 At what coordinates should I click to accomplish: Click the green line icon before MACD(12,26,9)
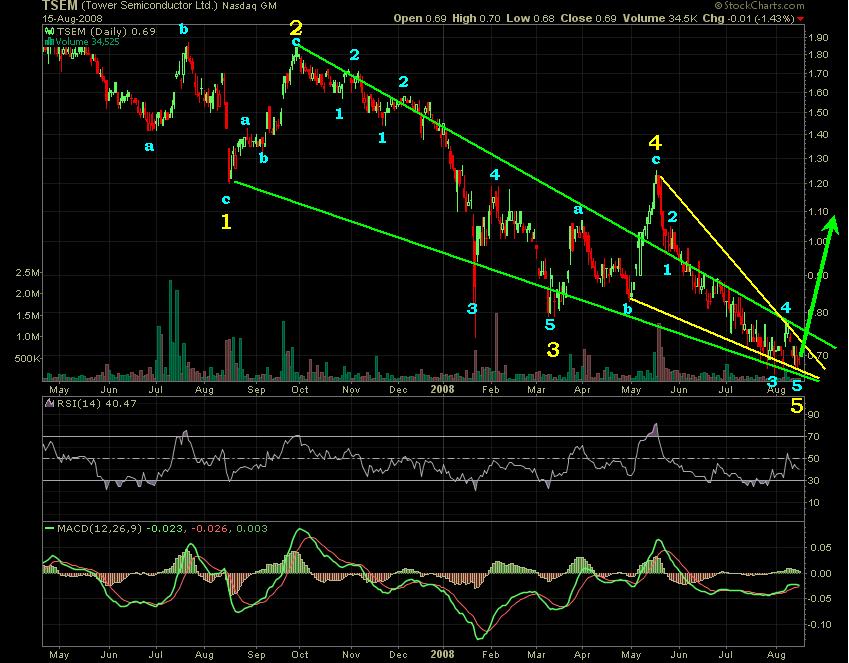[49, 528]
